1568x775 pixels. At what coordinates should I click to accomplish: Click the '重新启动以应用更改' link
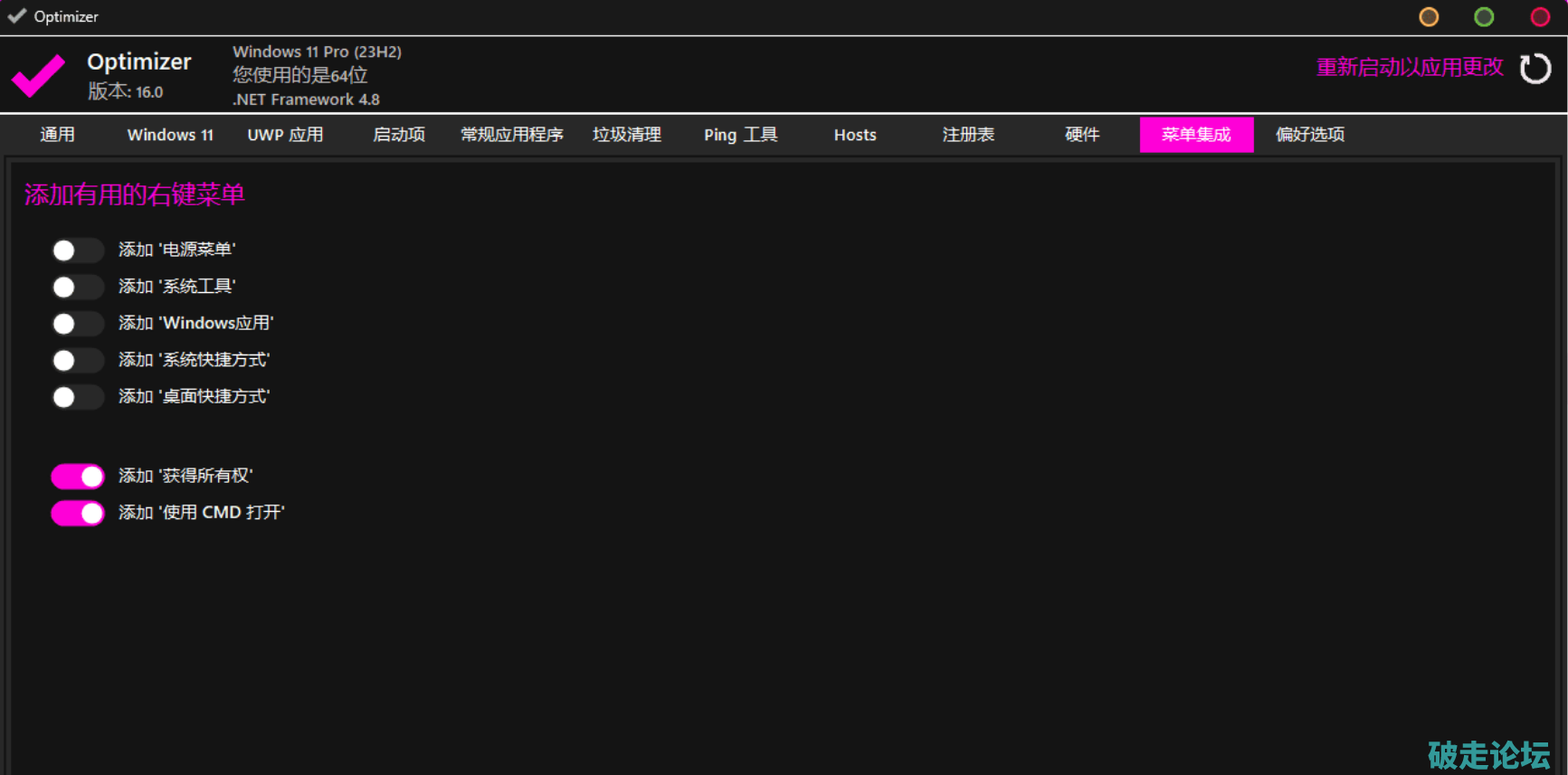click(1409, 68)
